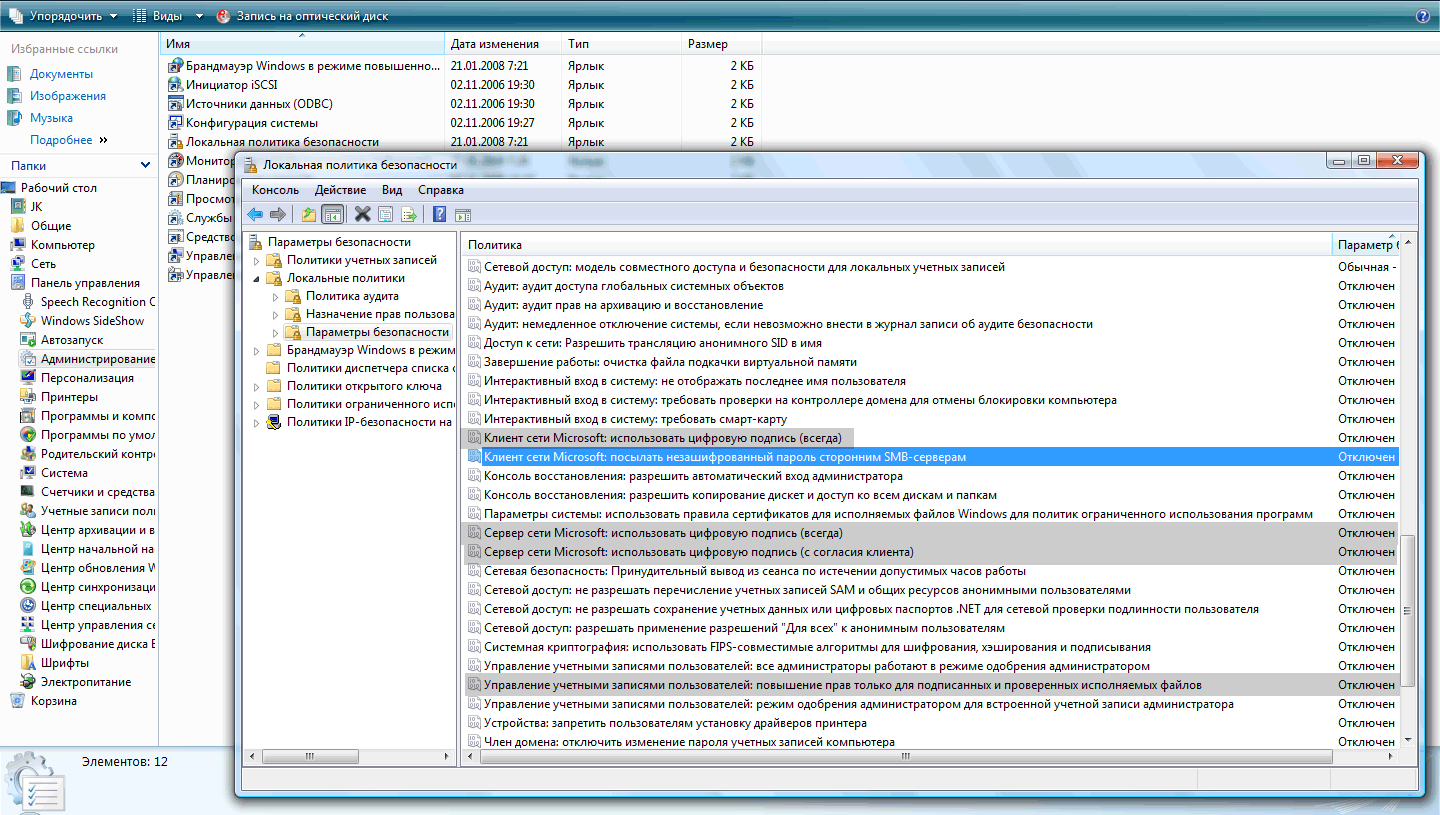Click the Export list toolbar icon

408,214
